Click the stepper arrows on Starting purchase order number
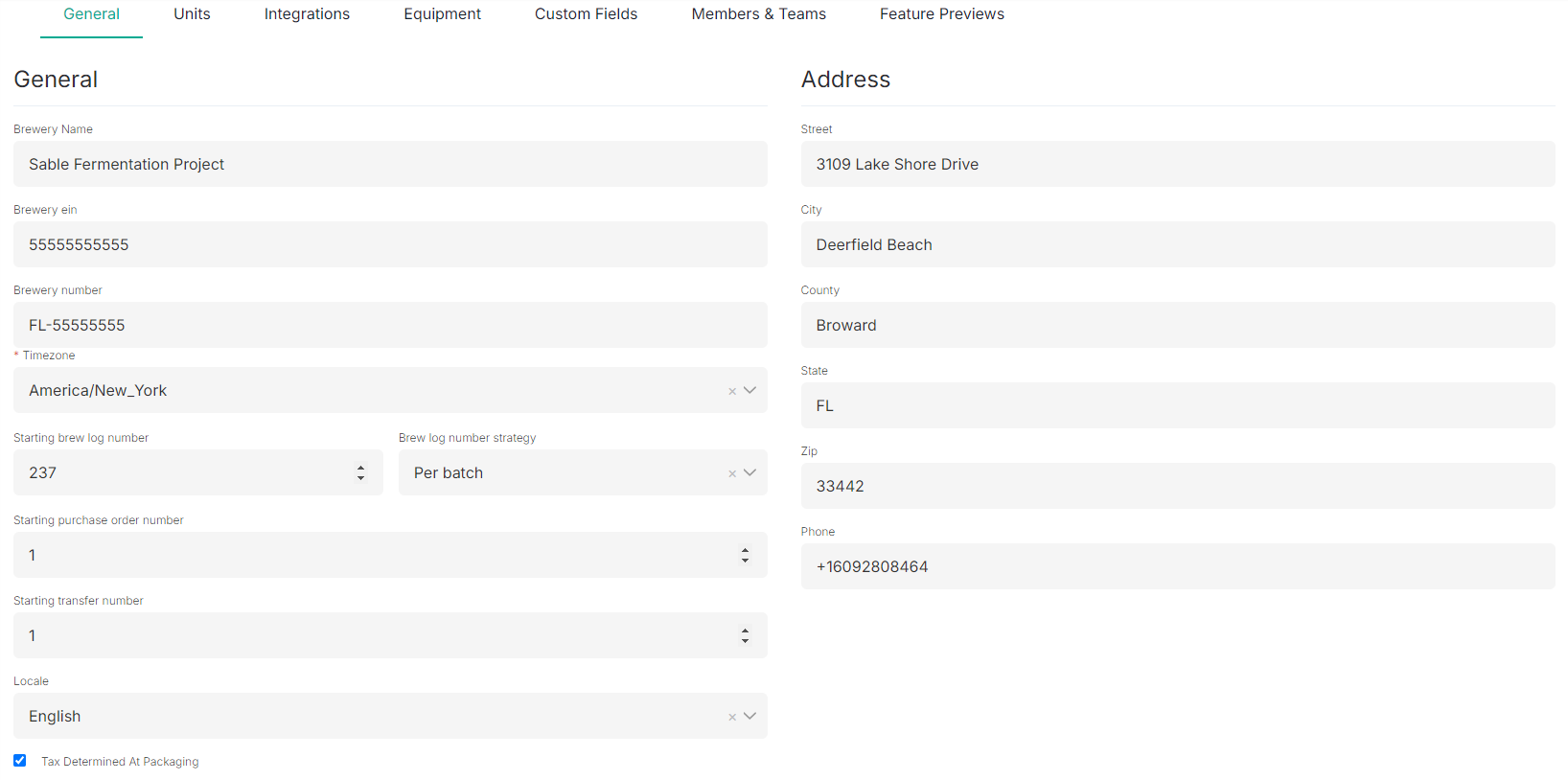Viewport: 1568px width, 780px height. (x=745, y=555)
